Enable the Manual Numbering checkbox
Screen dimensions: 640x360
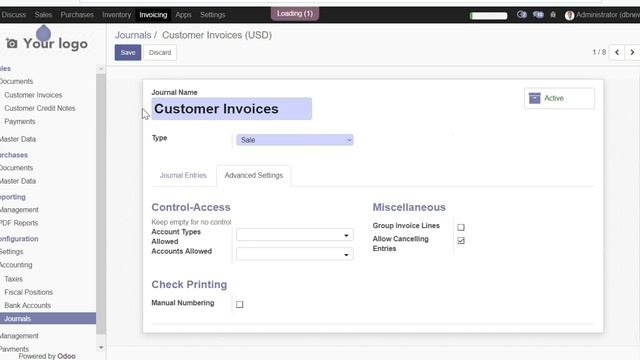[x=240, y=304]
